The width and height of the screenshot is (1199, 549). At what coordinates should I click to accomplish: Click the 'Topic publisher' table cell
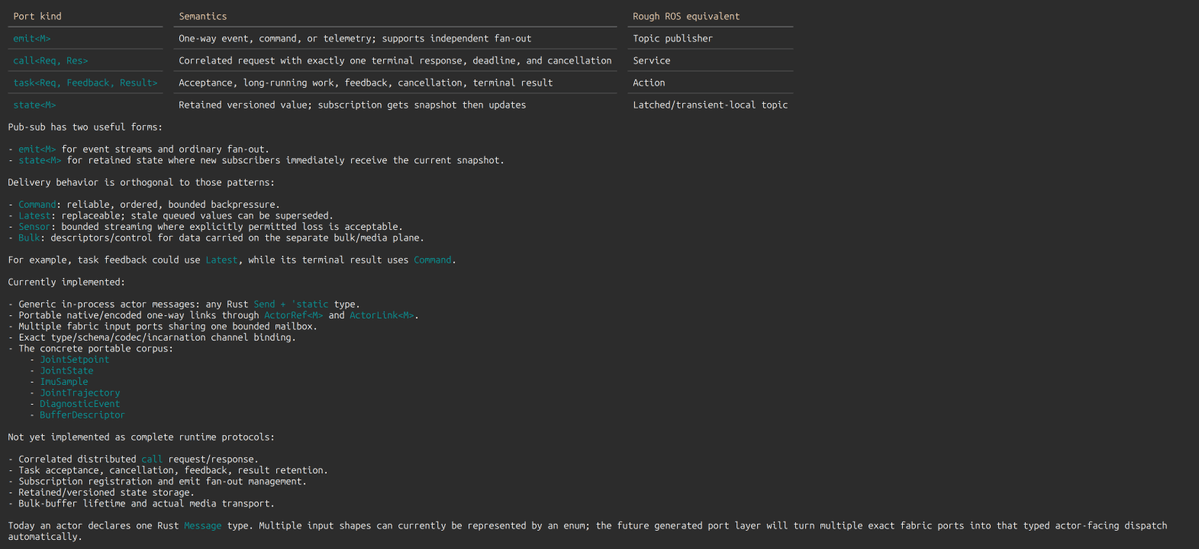click(x=672, y=38)
